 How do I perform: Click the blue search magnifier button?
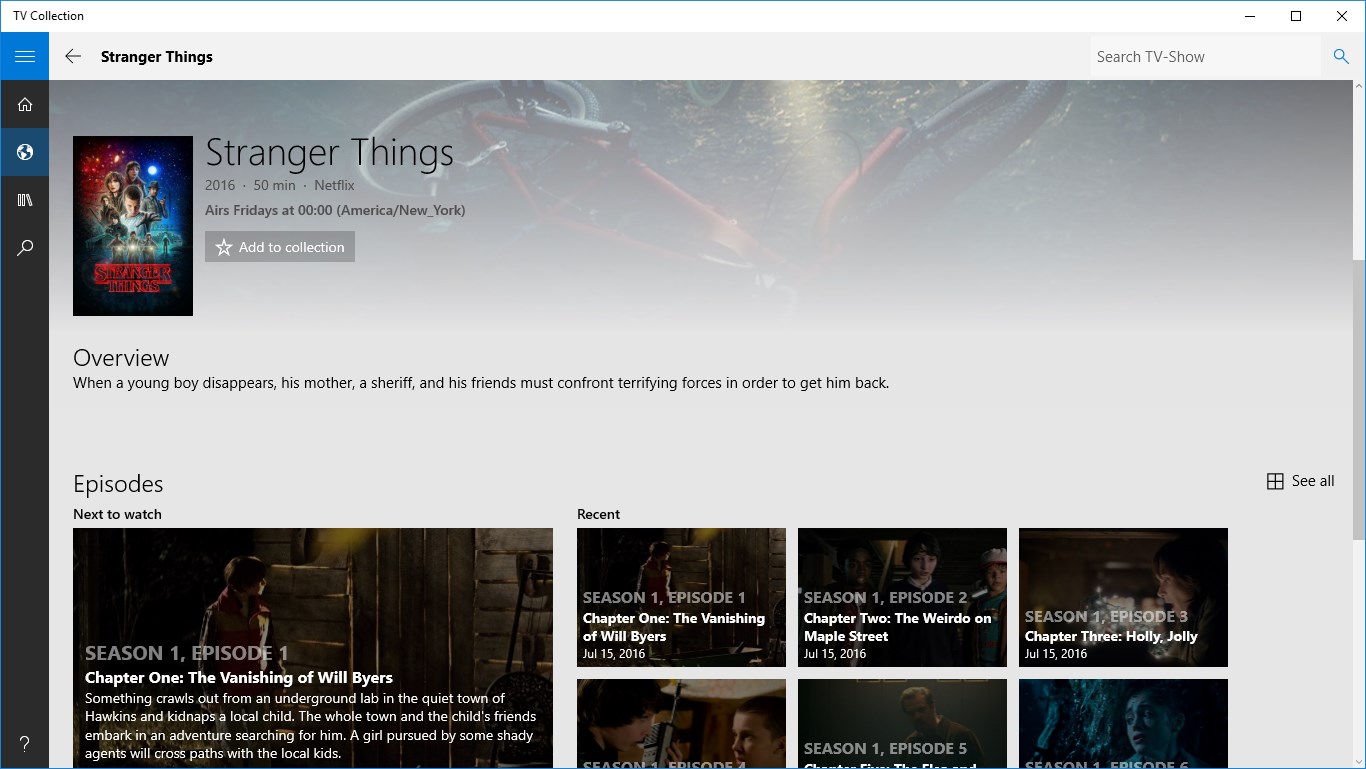tap(1341, 56)
